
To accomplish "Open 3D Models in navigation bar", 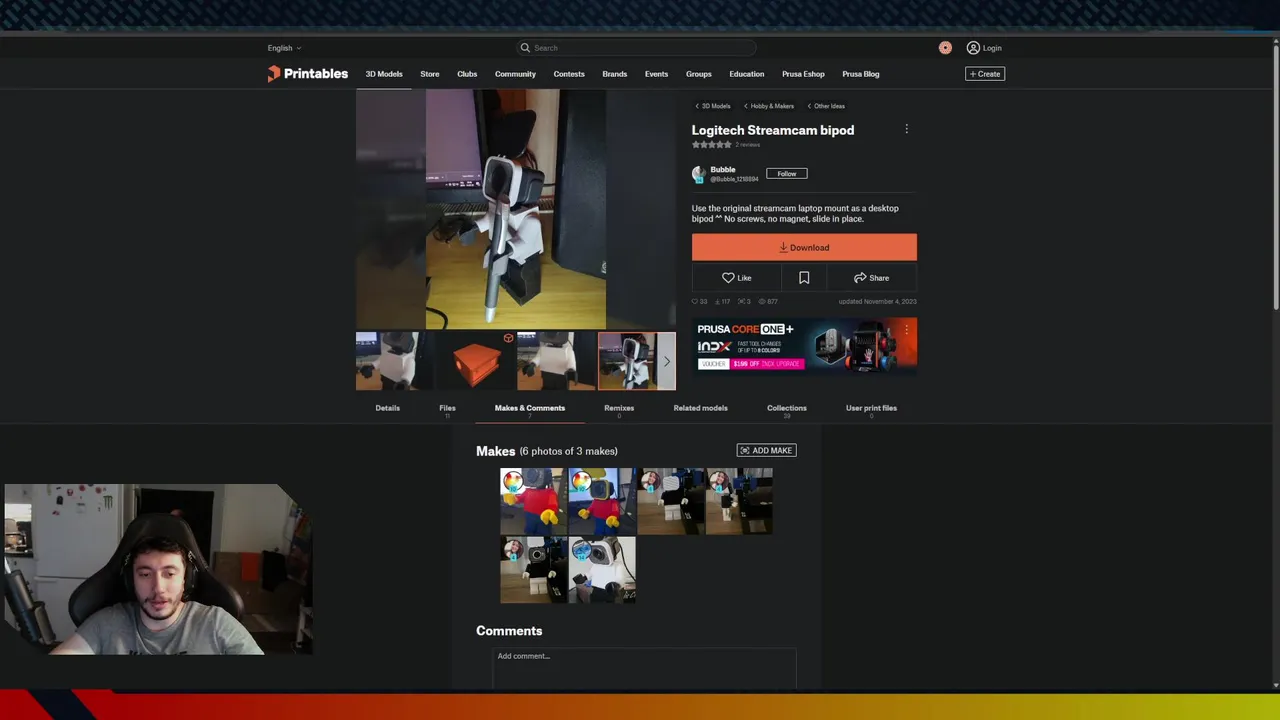I will [384, 74].
